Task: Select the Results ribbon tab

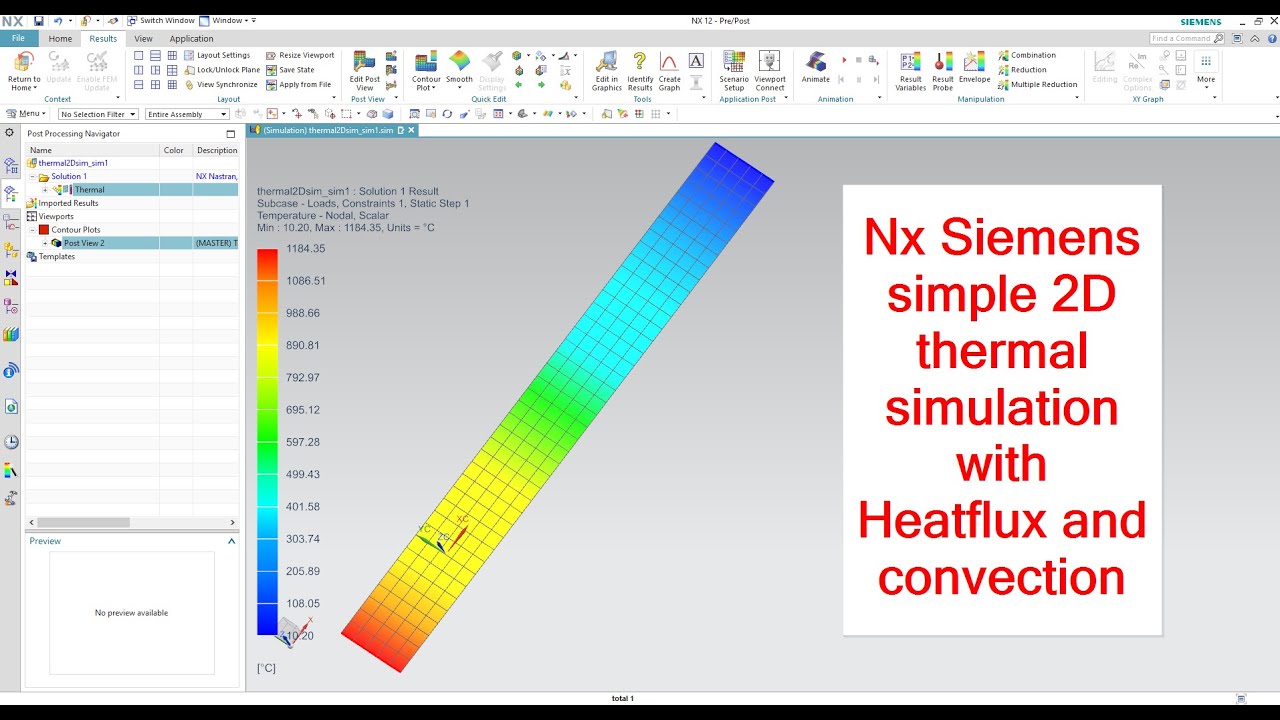Action: tap(103, 39)
